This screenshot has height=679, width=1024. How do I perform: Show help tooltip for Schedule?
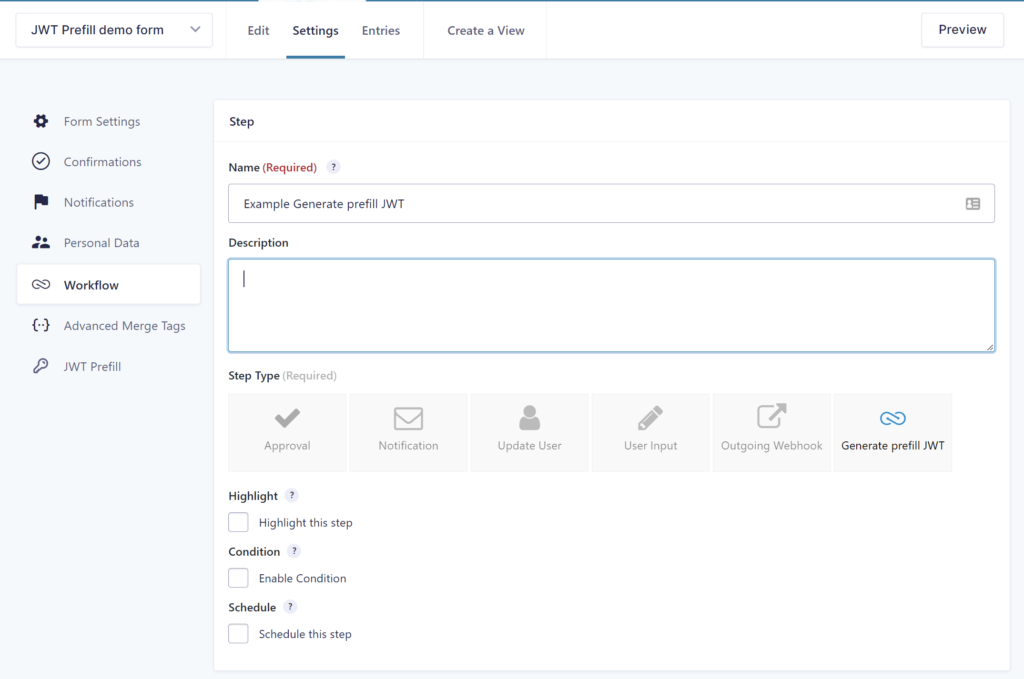pos(290,607)
